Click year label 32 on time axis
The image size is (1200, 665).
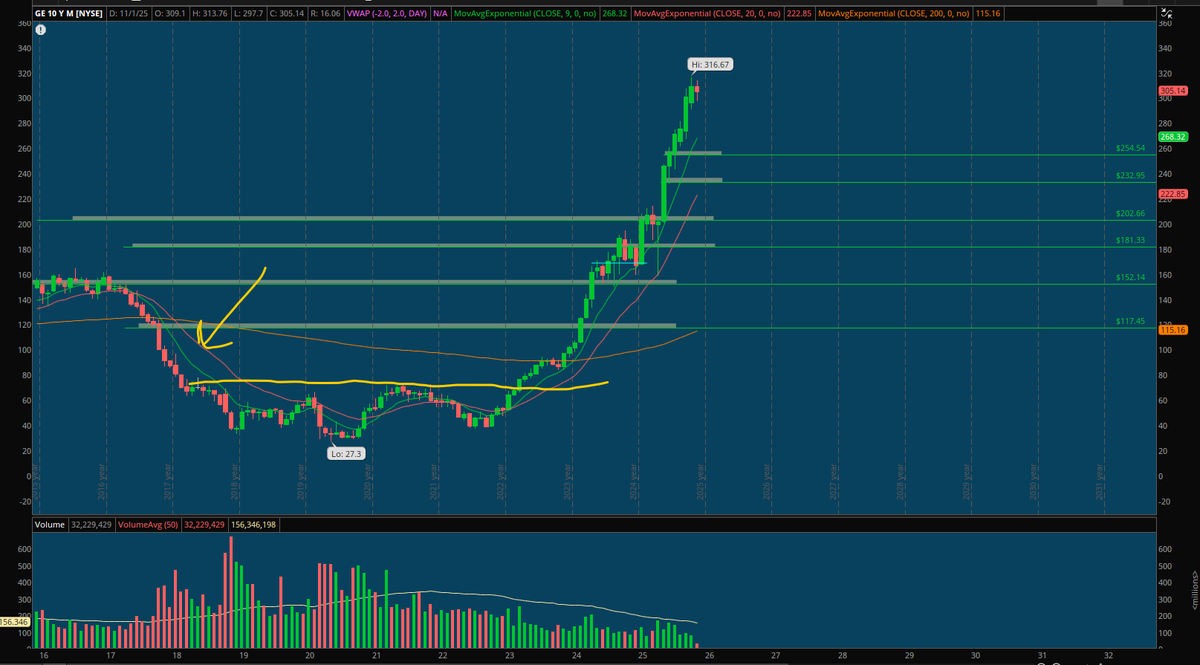1108,655
